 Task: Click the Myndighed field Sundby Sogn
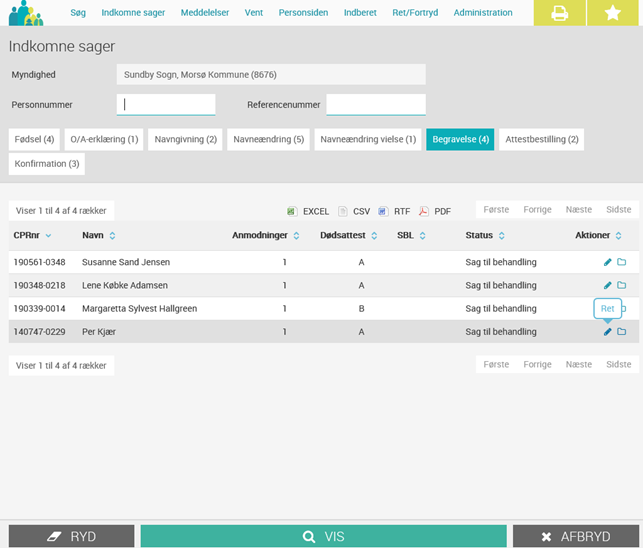[x=271, y=75]
